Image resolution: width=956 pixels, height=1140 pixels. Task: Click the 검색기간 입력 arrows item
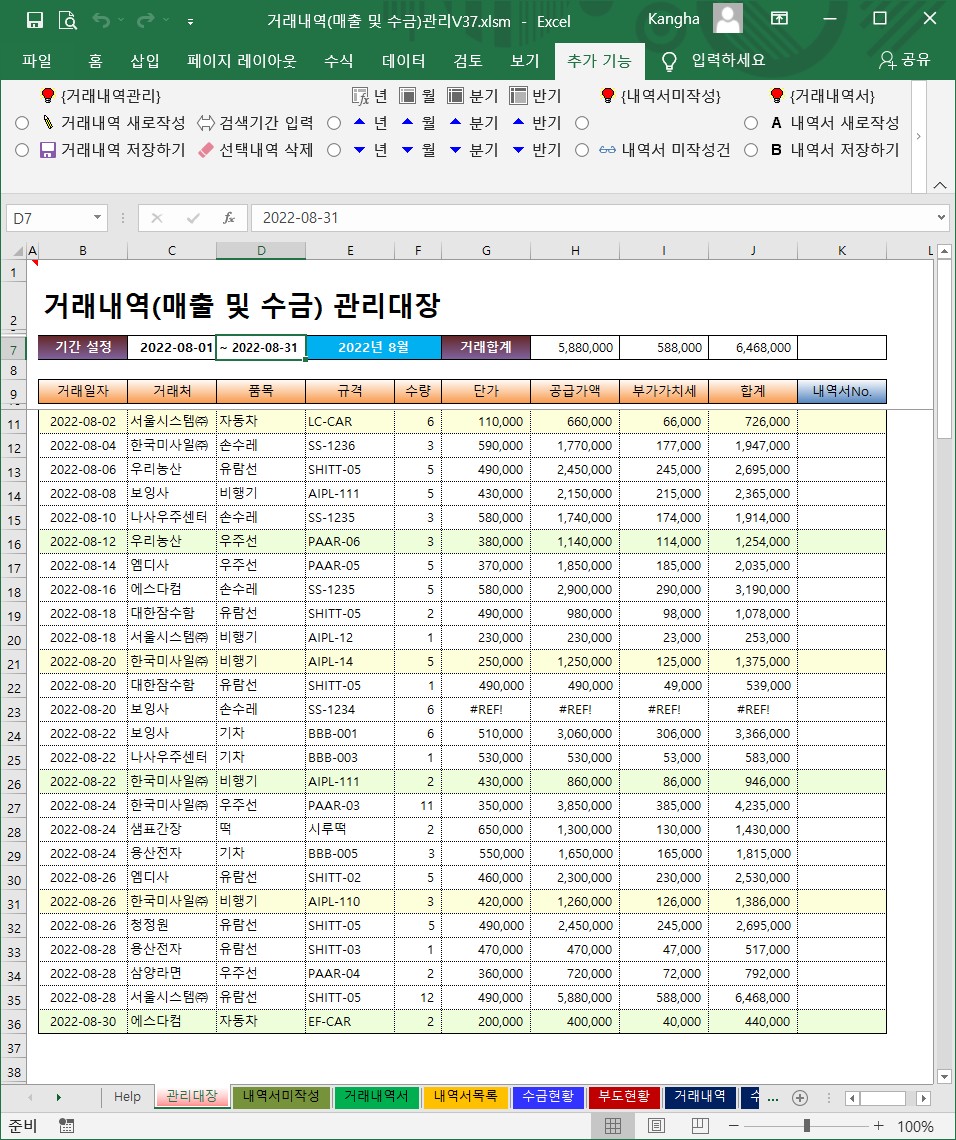[255, 123]
